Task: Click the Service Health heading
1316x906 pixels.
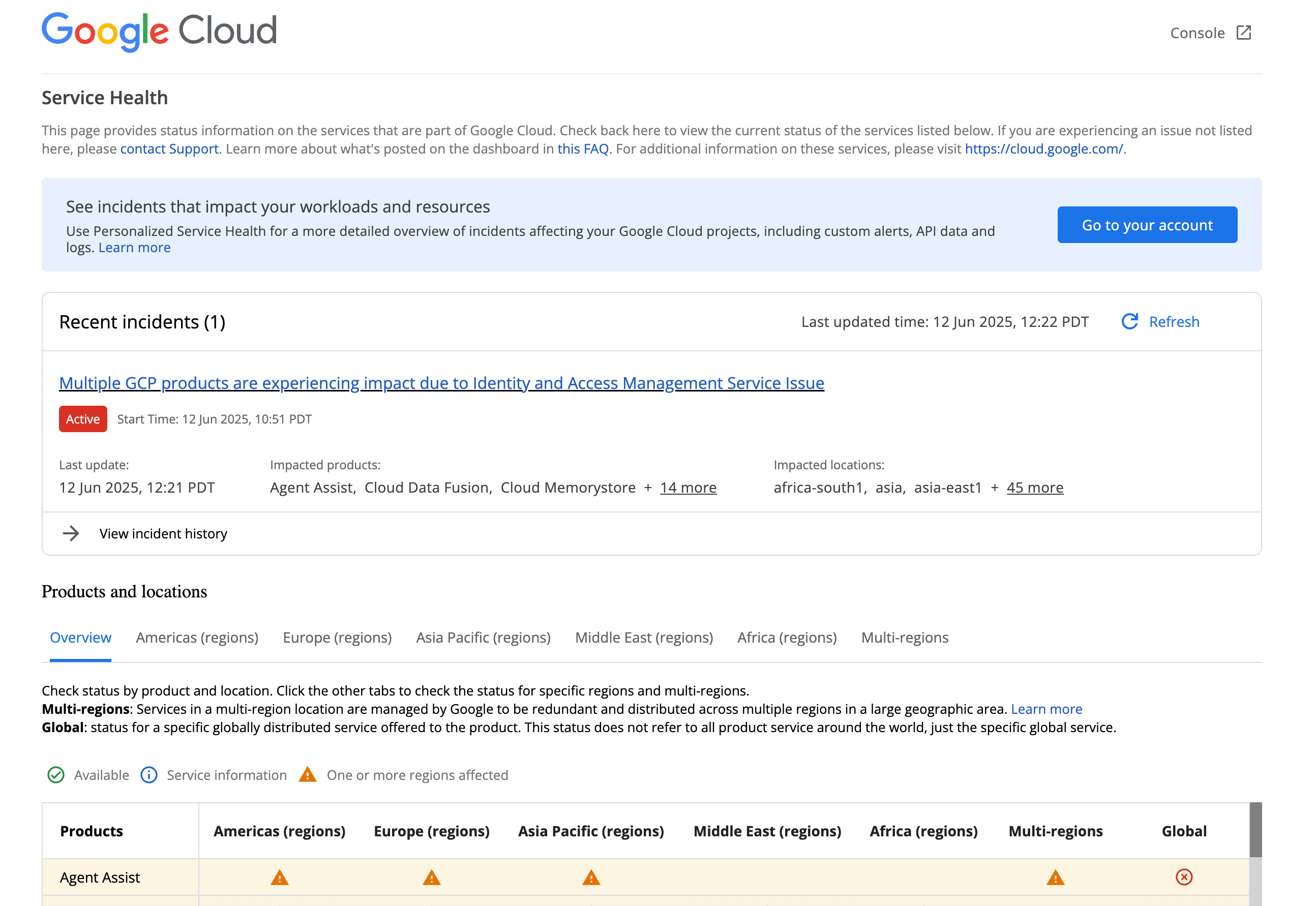Action: tap(105, 98)
